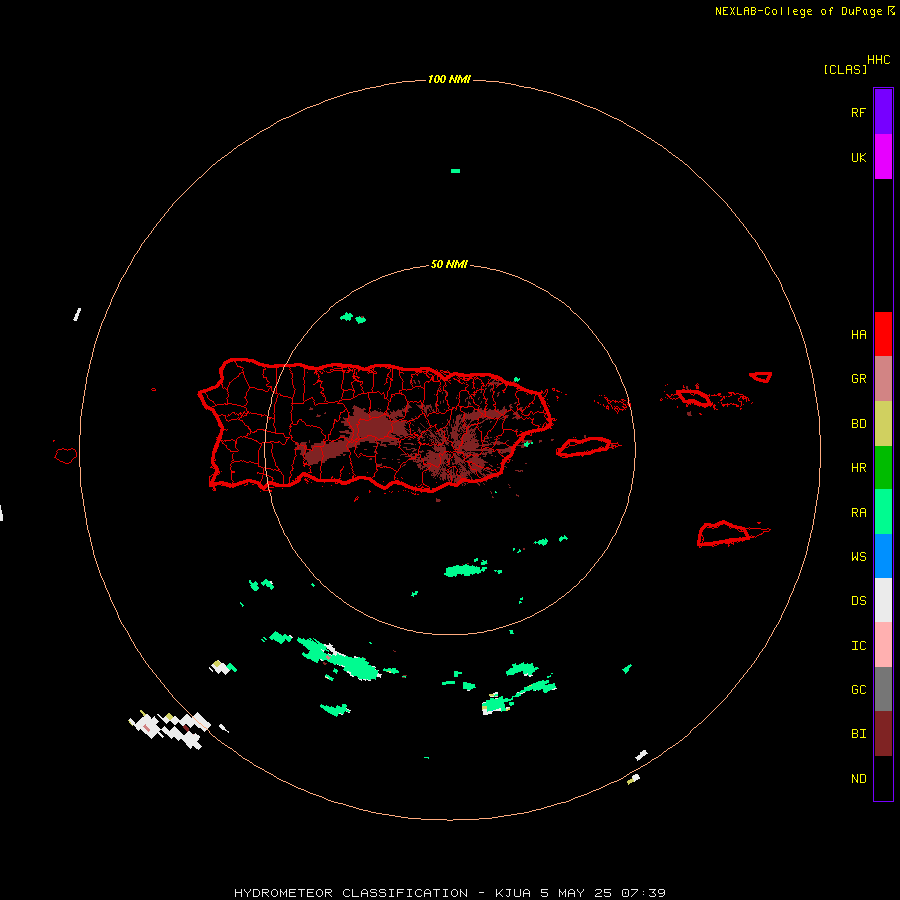Click the "ND" legend label
900x900 pixels.
(858, 779)
